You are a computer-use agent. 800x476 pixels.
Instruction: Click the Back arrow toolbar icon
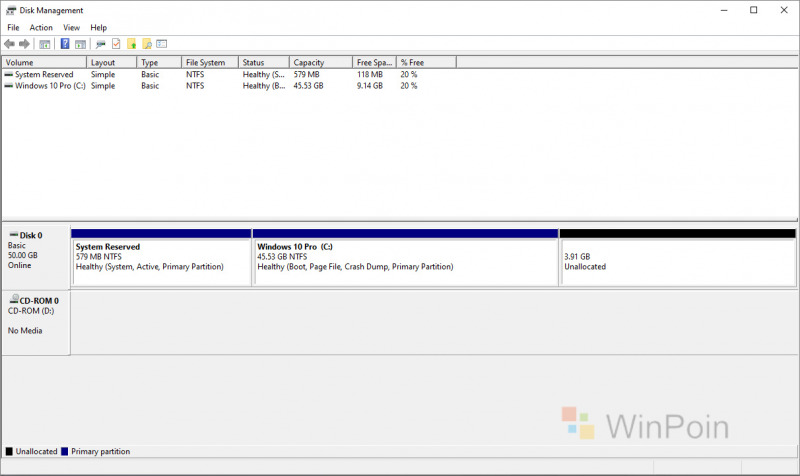(9, 44)
